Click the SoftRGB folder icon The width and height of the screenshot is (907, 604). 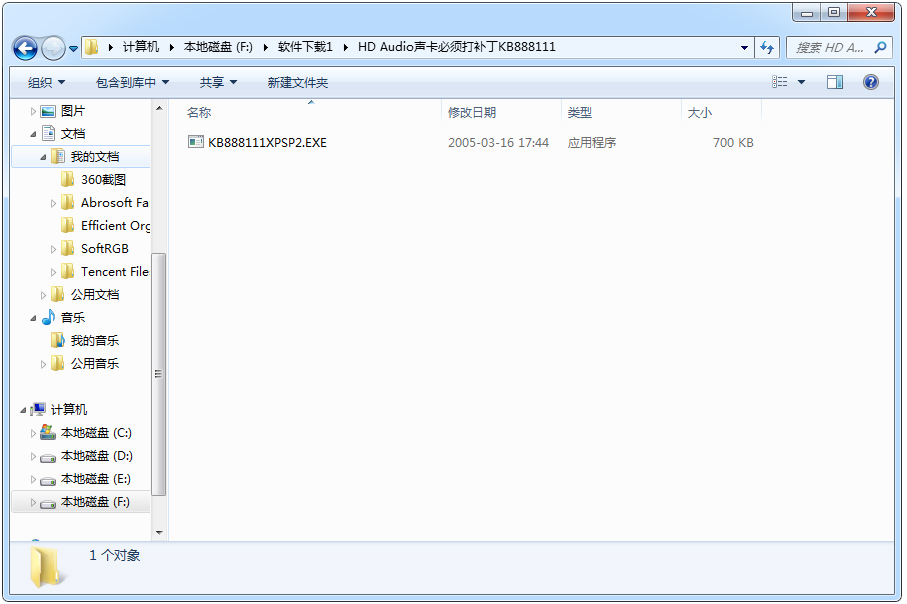pyautogui.click(x=67, y=248)
